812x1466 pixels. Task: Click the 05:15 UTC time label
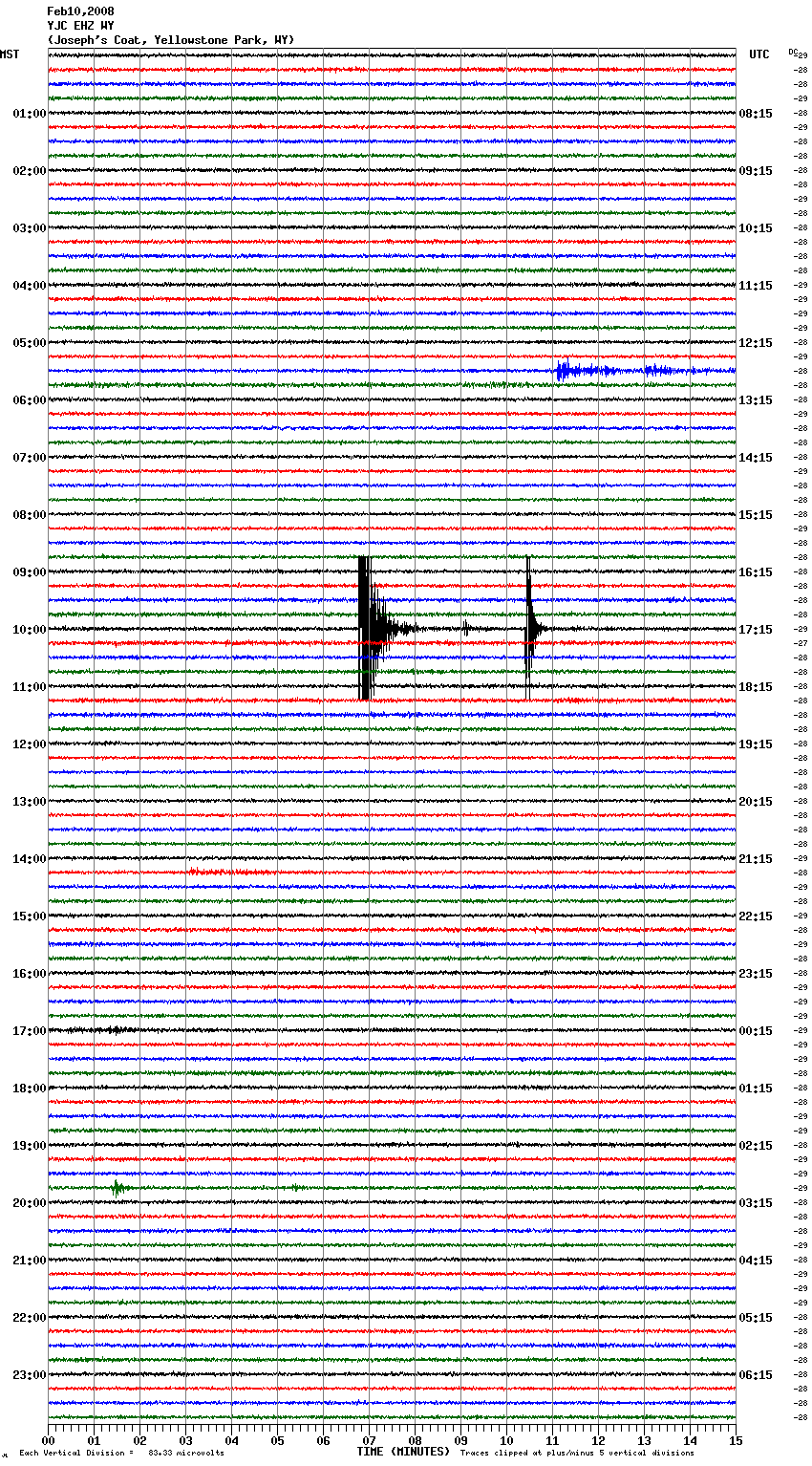(756, 1318)
